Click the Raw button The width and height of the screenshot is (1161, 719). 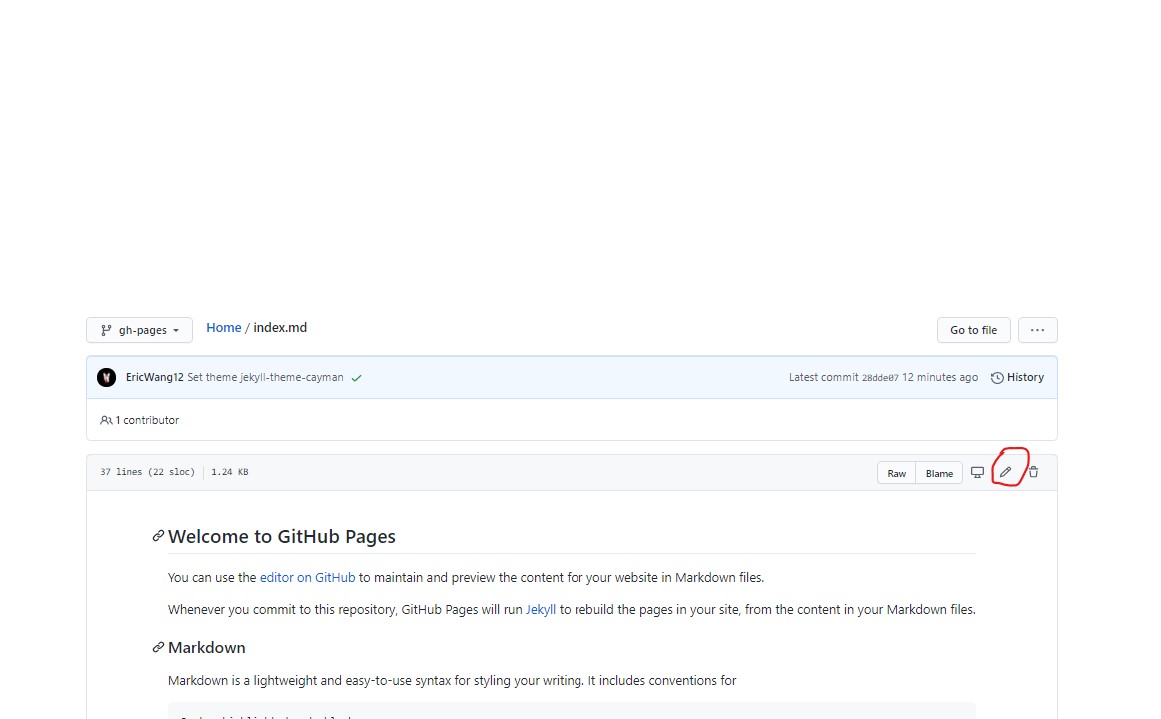[x=896, y=473]
